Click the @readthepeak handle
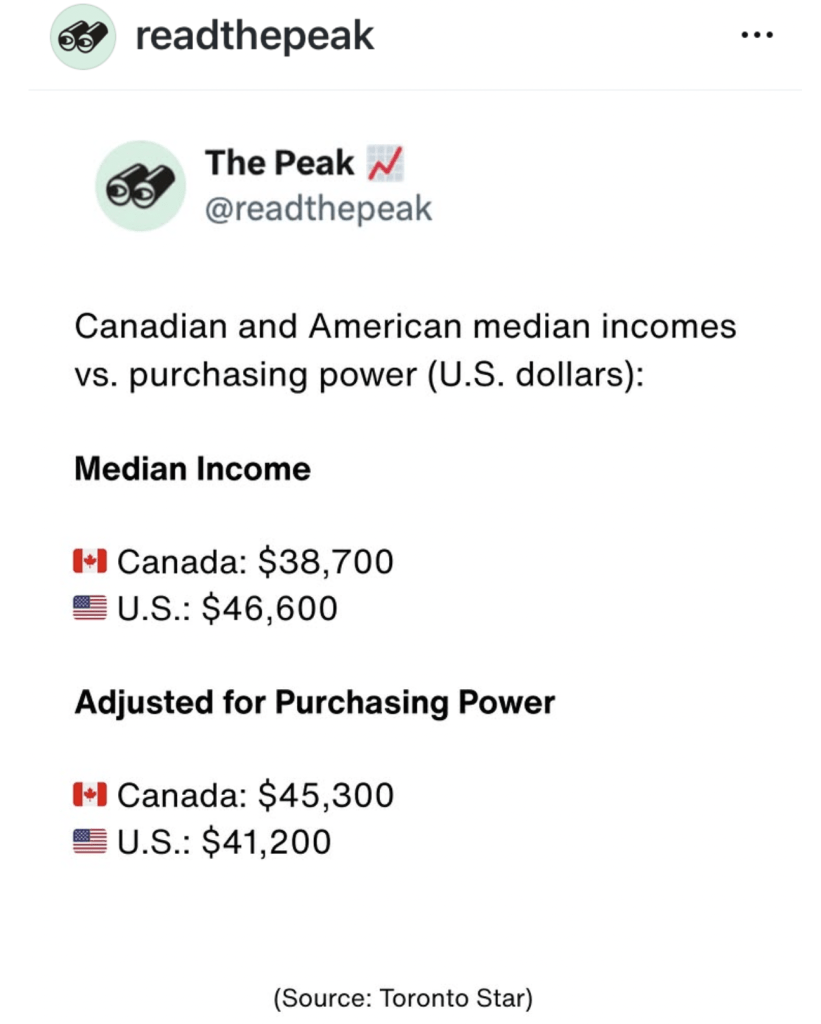This screenshot has height=1024, width=821. (x=318, y=208)
